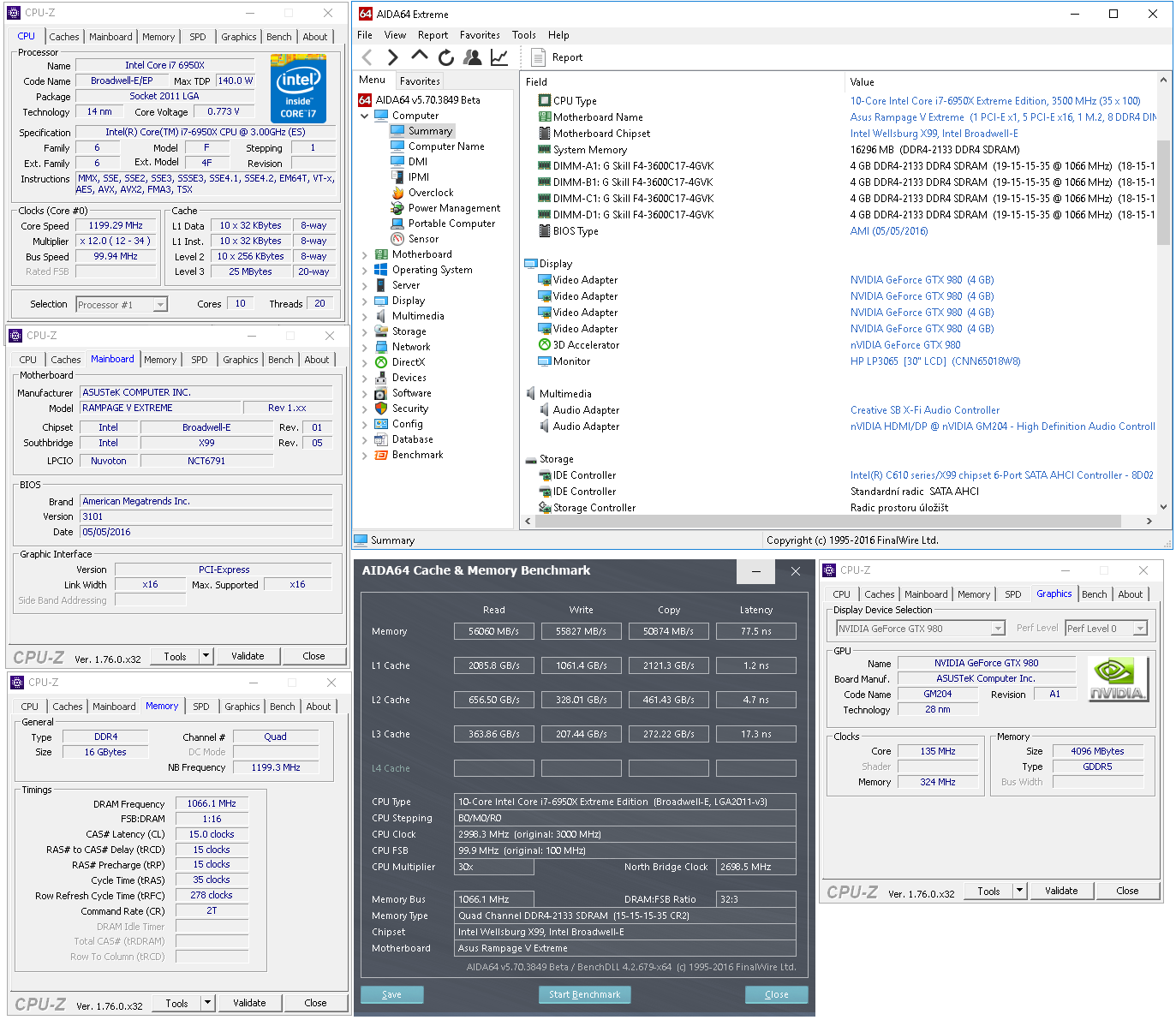Select Motherboard node in AIDA64 tree
The height and width of the screenshot is (1020, 1176).
[421, 254]
